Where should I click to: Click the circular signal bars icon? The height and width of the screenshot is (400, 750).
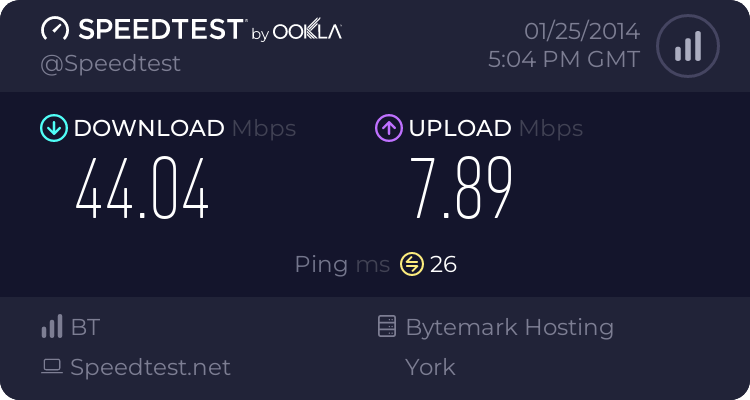(x=688, y=46)
